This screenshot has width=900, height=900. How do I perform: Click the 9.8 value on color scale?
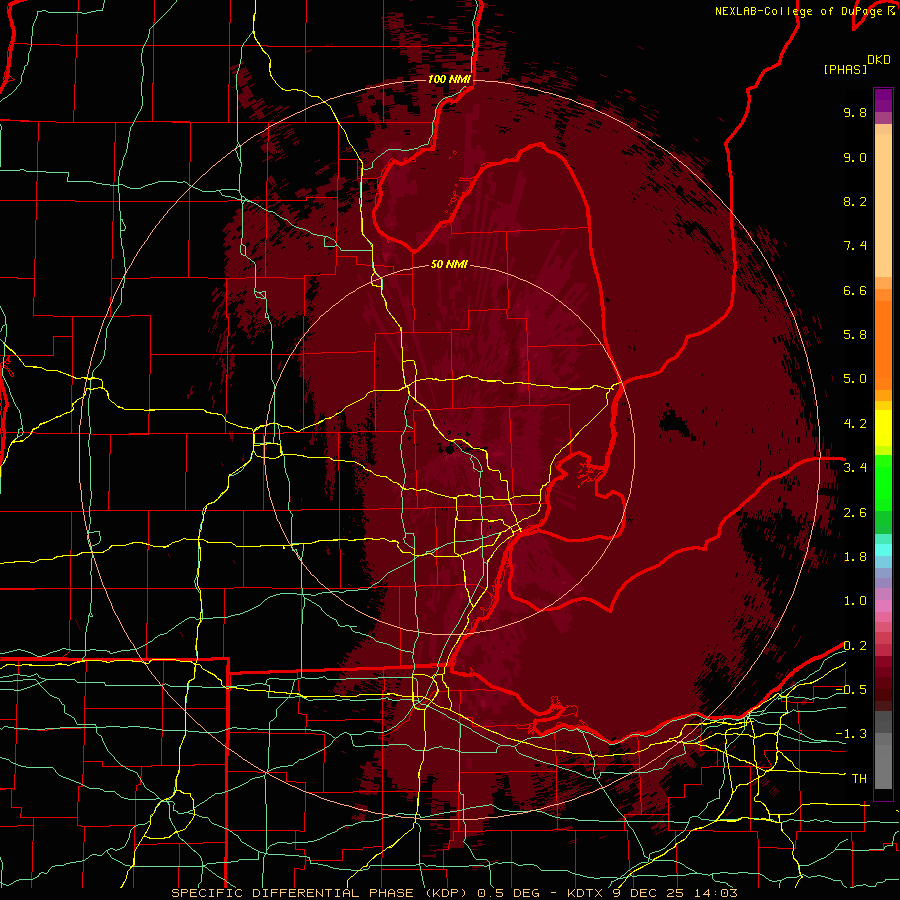[855, 112]
